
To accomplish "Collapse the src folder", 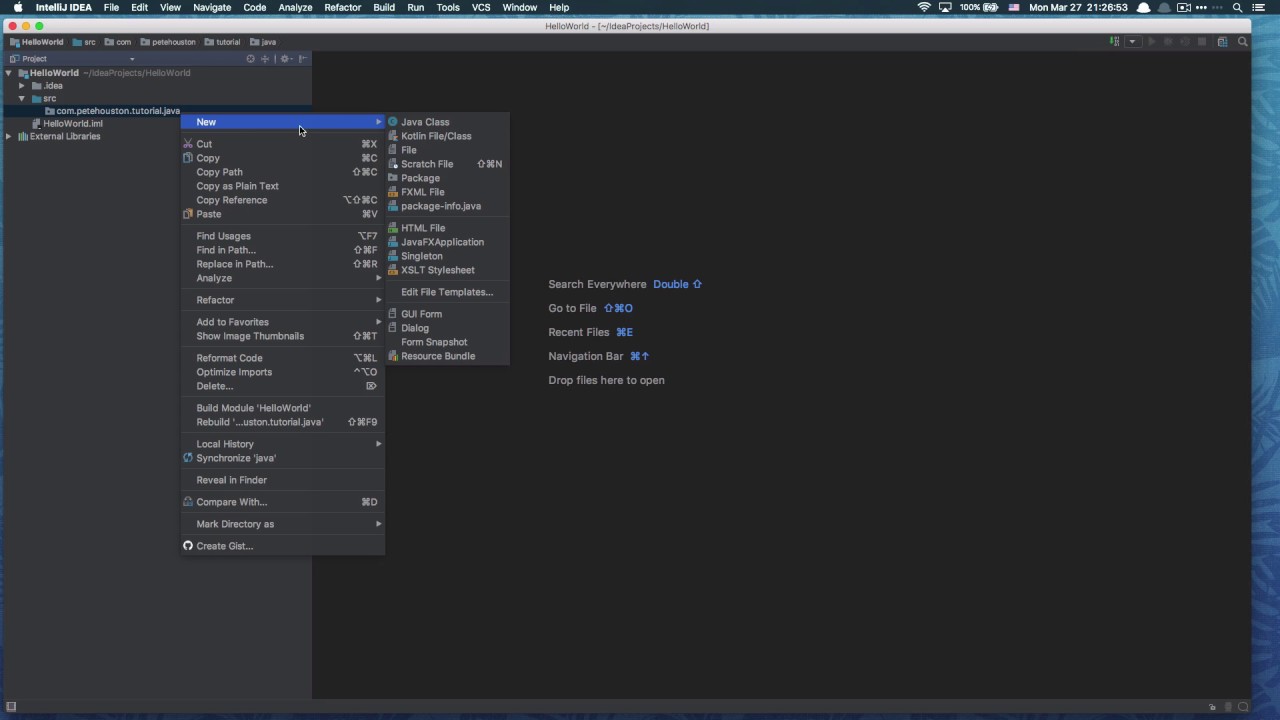I will click(x=21, y=99).
